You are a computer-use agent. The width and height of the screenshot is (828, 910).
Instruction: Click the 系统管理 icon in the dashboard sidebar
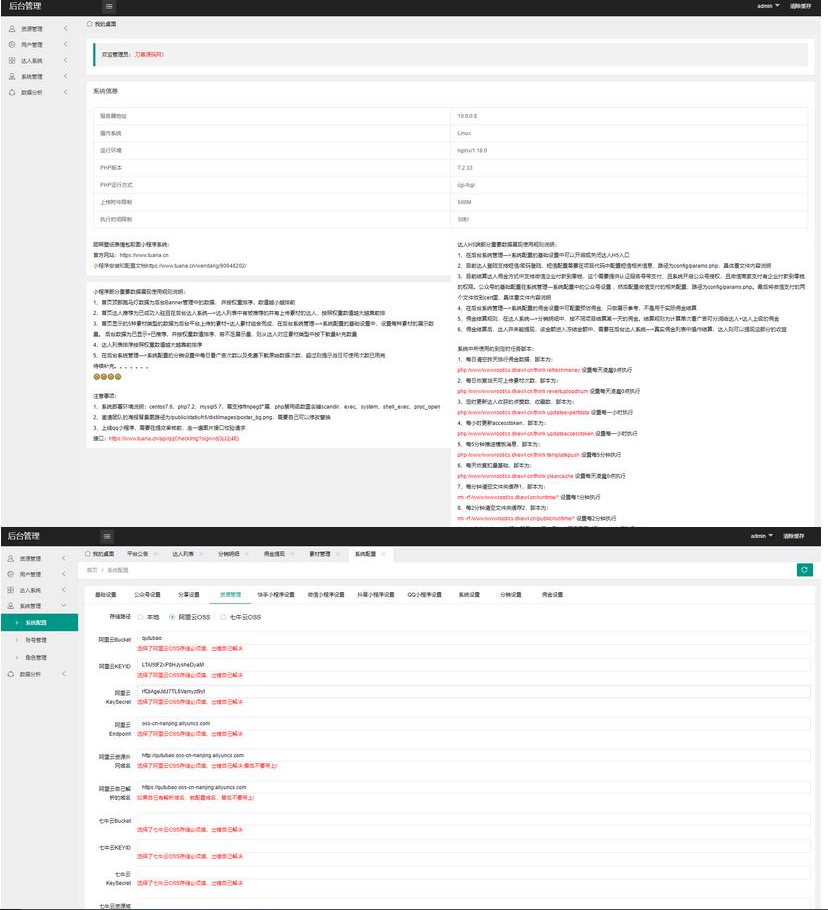12,76
